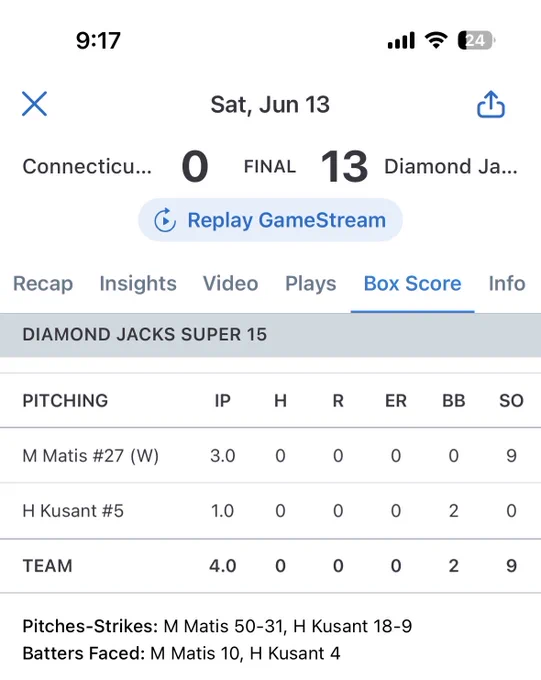Screen dimensions: 541x680
Task: Open the Info tab
Action: coord(507,284)
